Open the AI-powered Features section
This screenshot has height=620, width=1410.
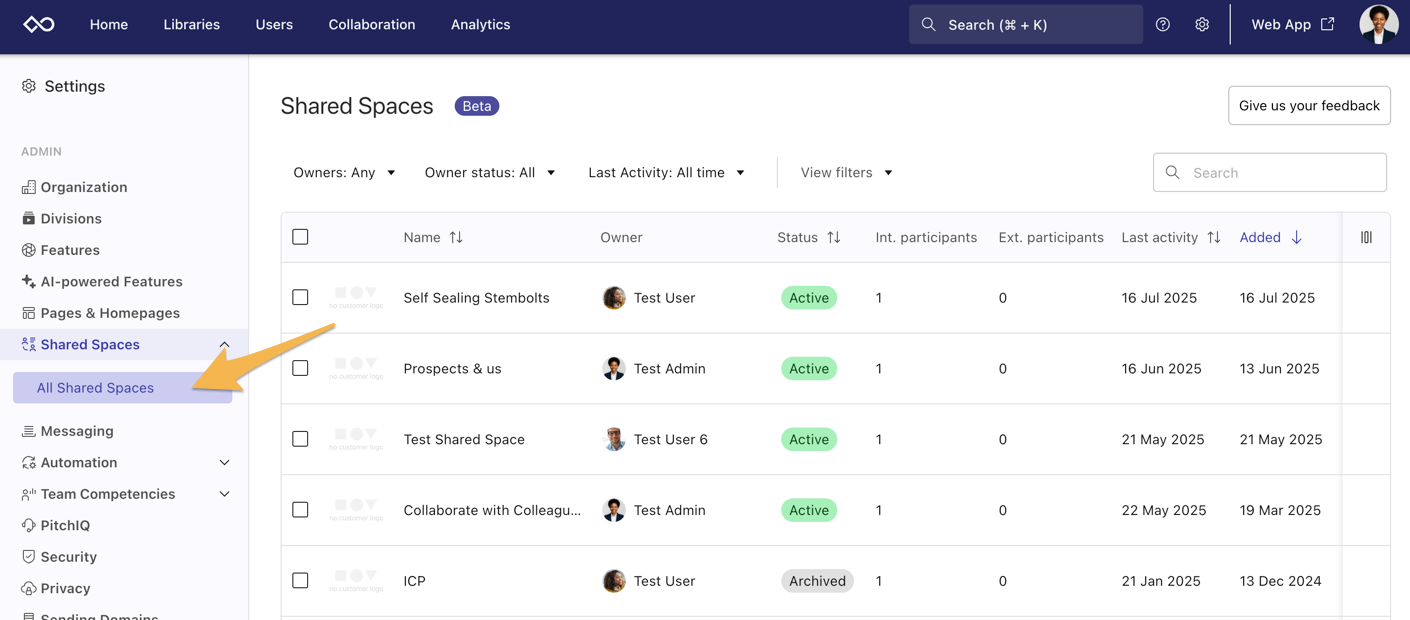110,281
